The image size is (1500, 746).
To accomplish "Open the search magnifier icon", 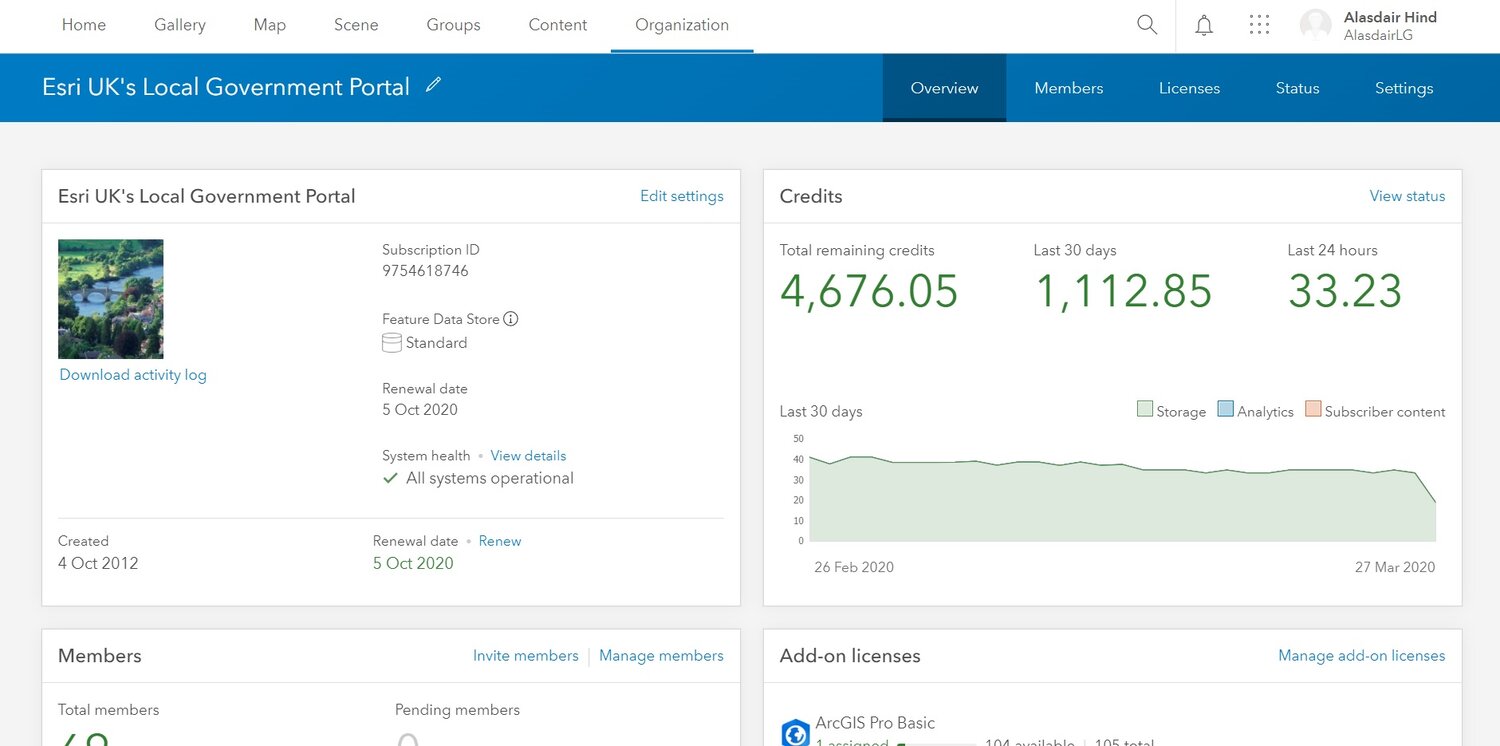I will click(1147, 25).
